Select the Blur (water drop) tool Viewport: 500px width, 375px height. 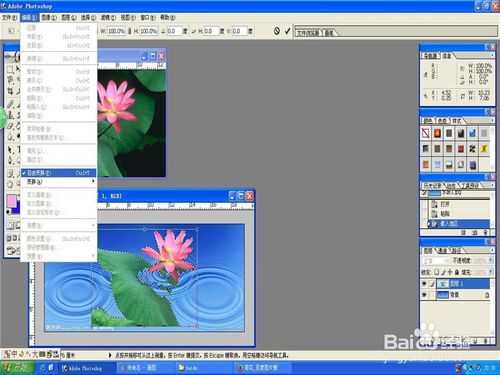(10, 137)
